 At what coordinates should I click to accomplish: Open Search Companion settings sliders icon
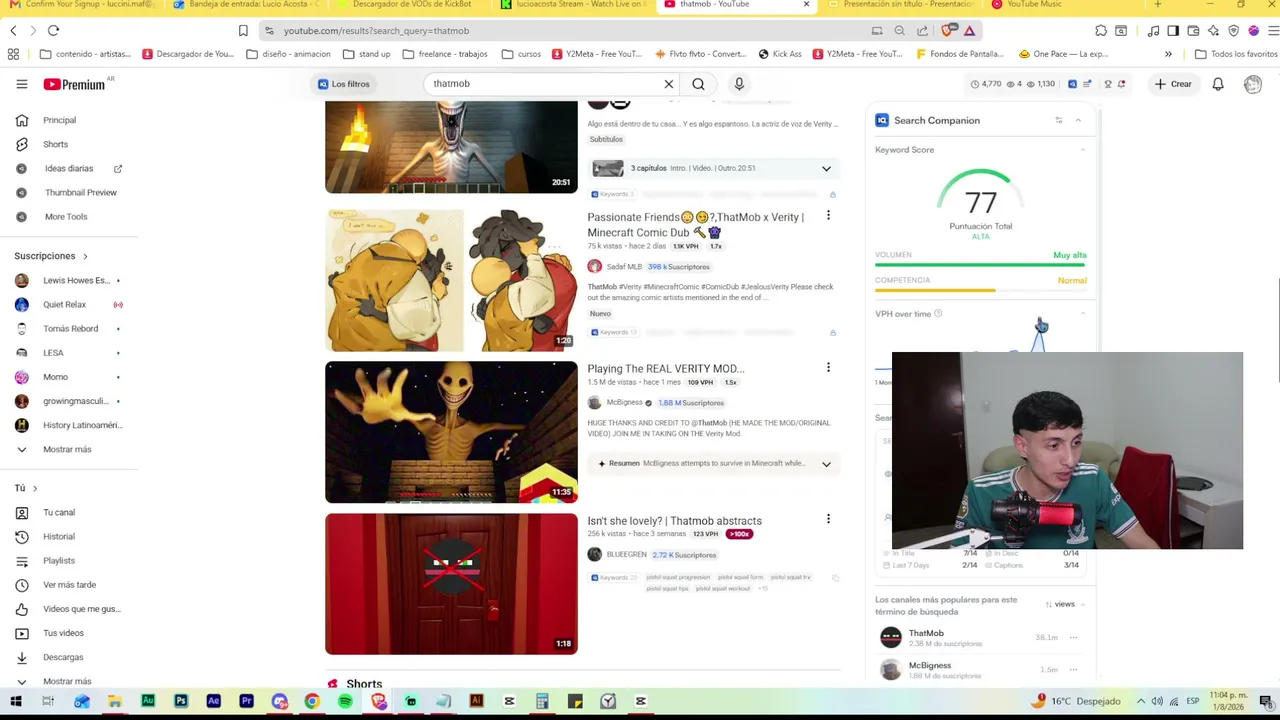(1058, 120)
